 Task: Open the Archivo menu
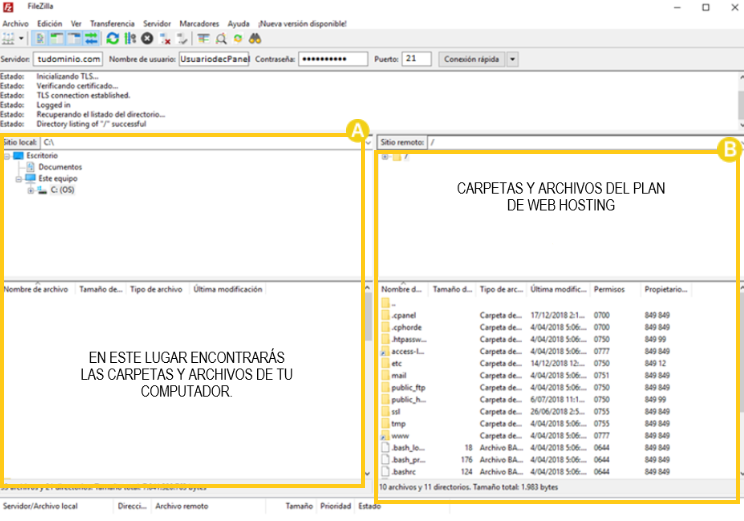pos(15,23)
